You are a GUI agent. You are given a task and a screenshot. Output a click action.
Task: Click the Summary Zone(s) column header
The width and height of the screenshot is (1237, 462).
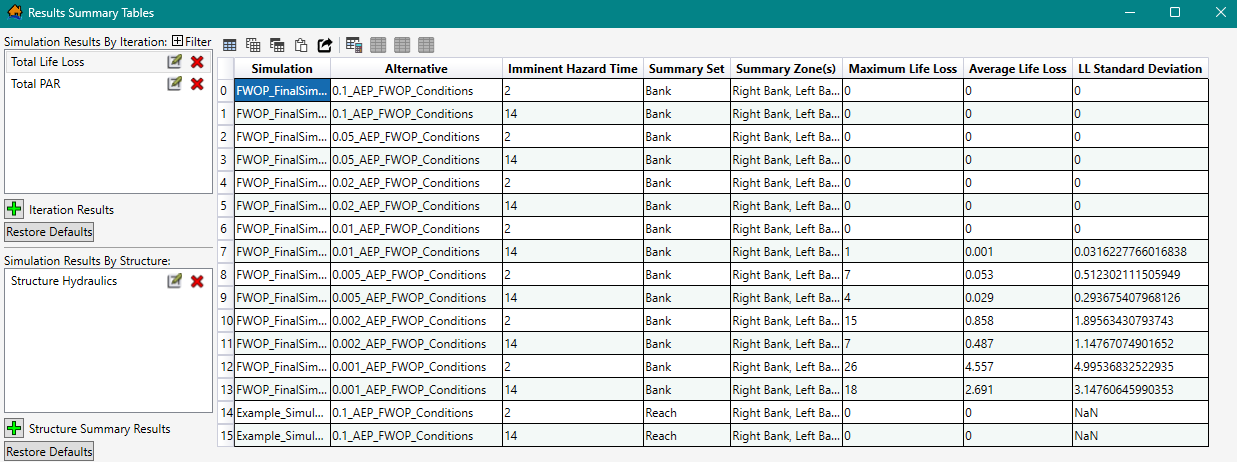785,69
